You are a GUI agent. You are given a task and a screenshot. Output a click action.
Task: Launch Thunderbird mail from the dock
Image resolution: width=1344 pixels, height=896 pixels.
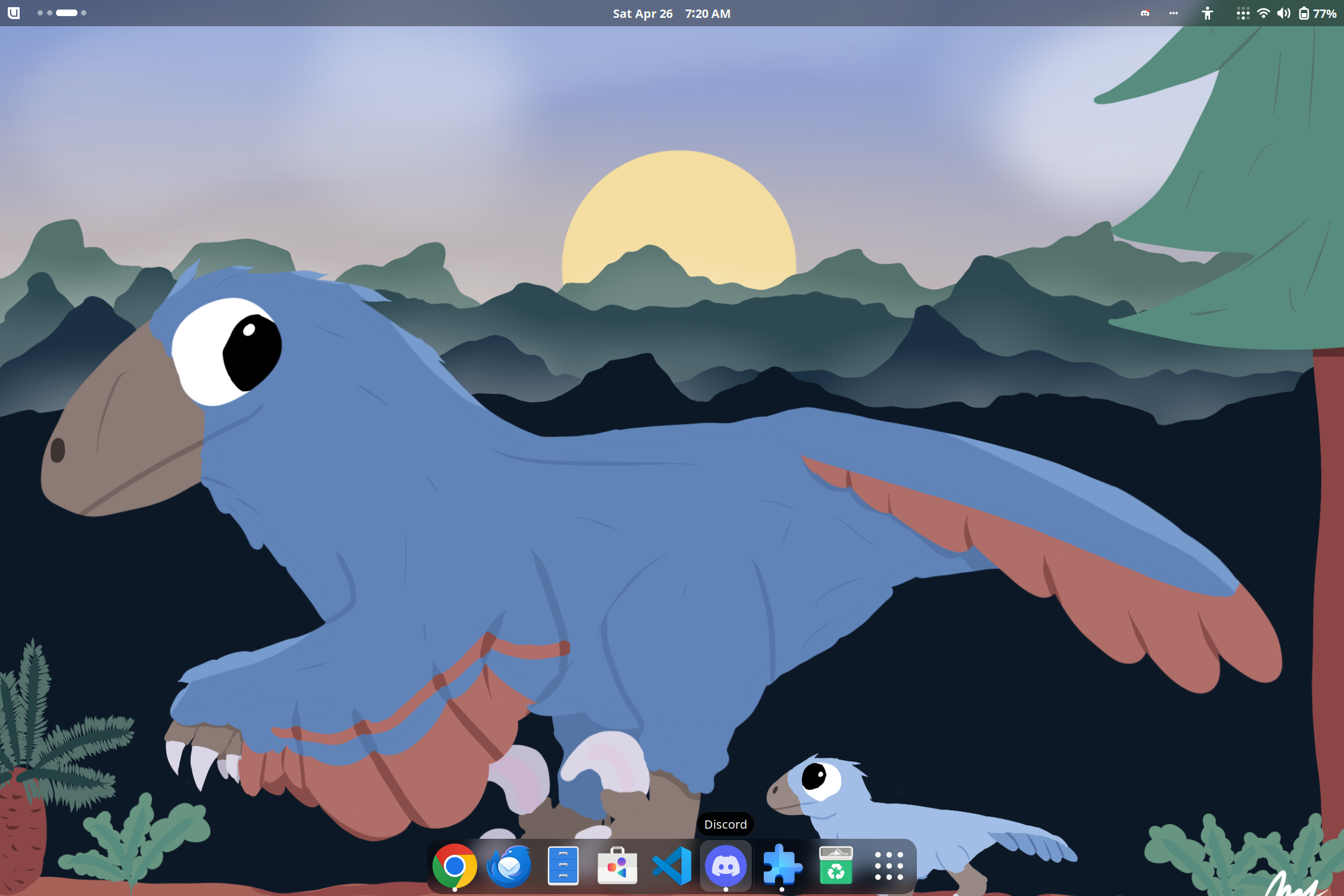[x=509, y=866]
